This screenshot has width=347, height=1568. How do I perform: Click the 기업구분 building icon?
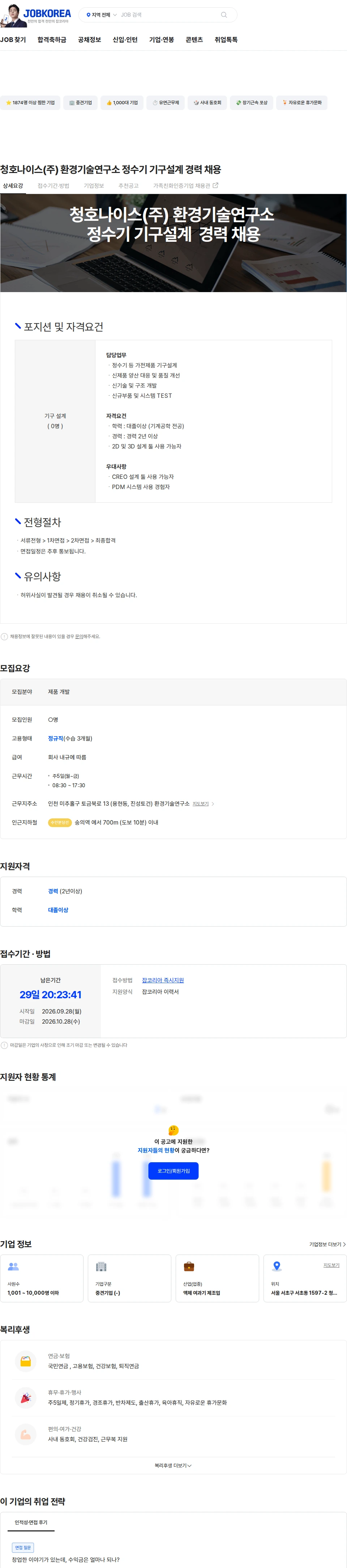point(101,1266)
